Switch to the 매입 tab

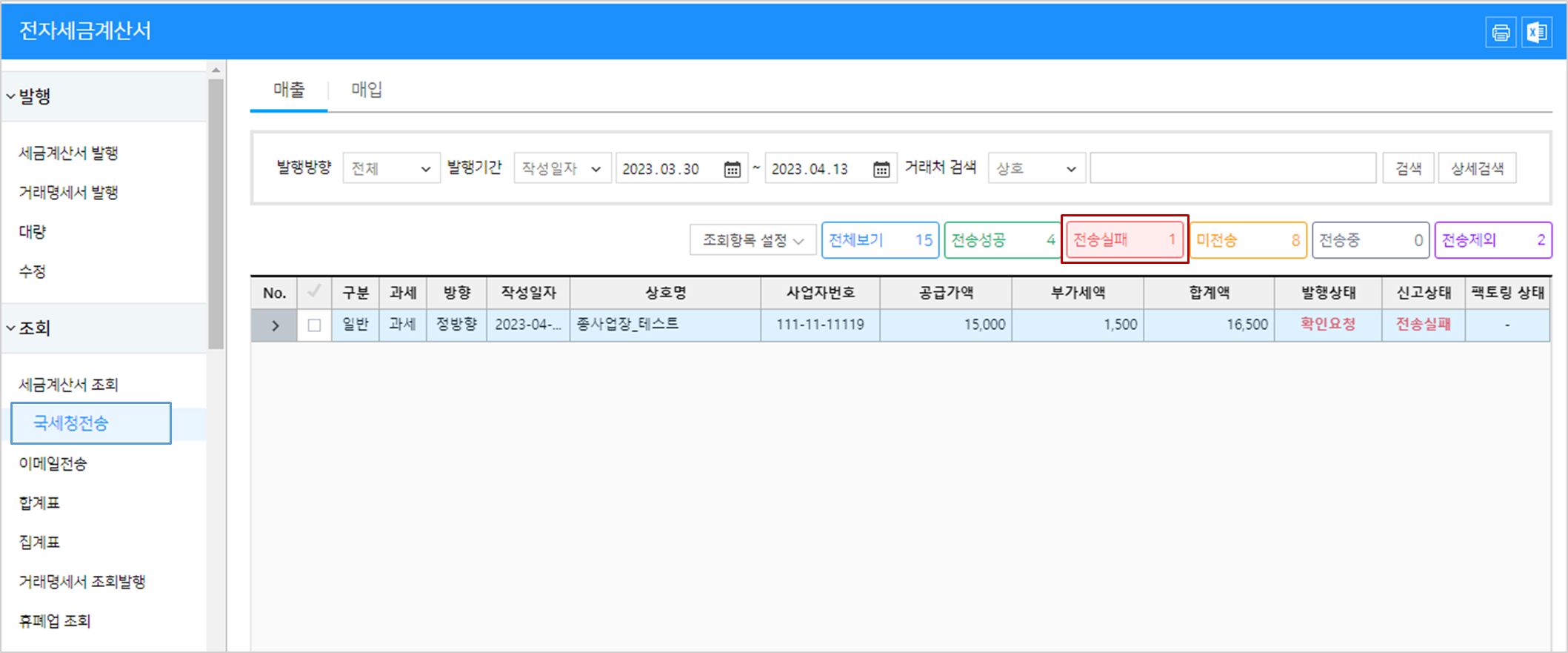coord(367,90)
